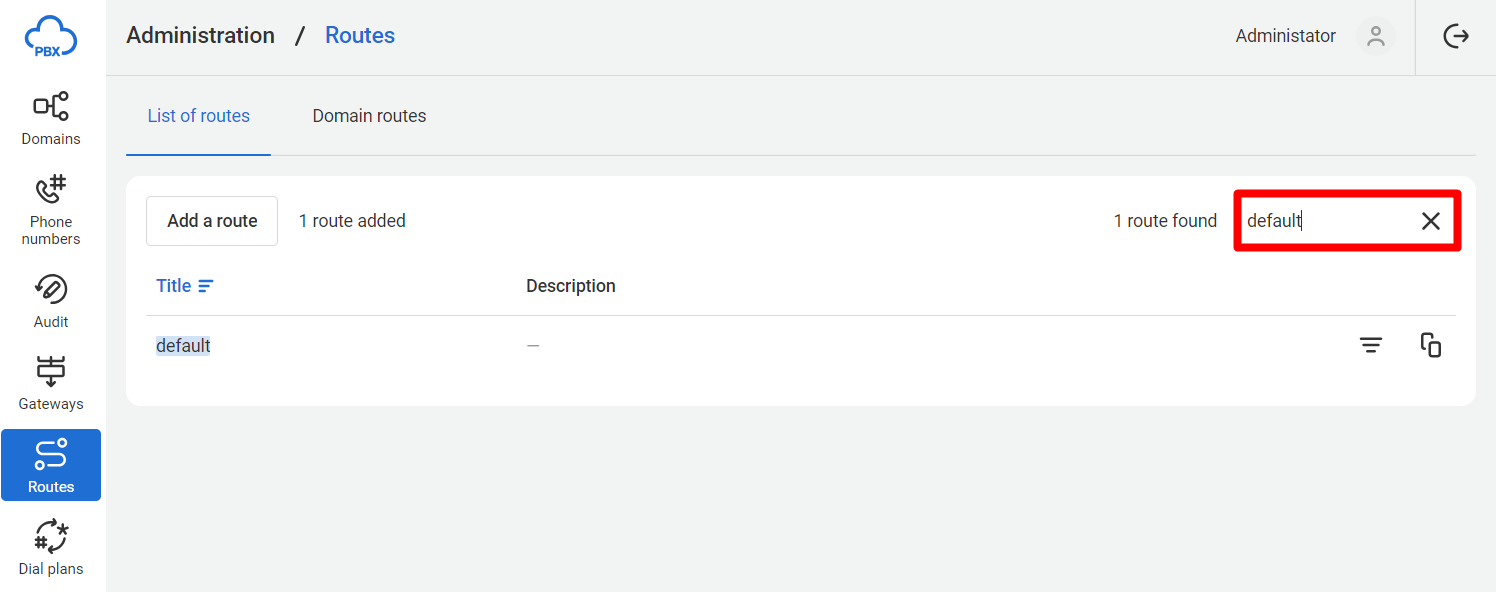Viewport: 1496px width, 592px height.
Task: Open rules list icon for default route
Action: (1371, 345)
